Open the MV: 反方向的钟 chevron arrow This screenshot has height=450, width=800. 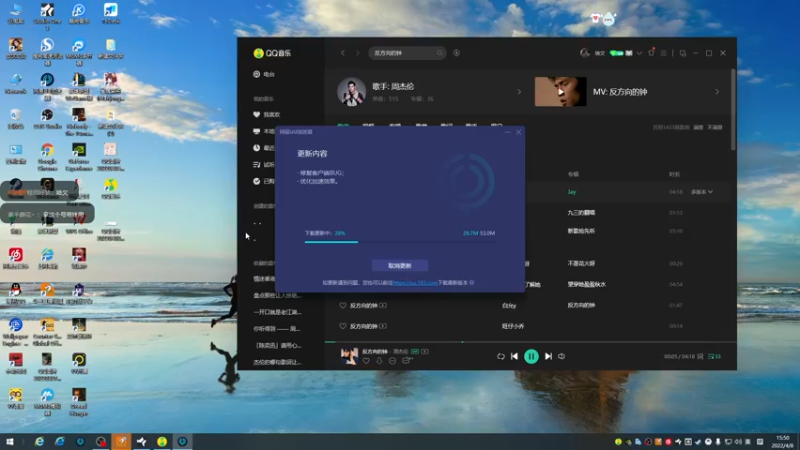717,92
